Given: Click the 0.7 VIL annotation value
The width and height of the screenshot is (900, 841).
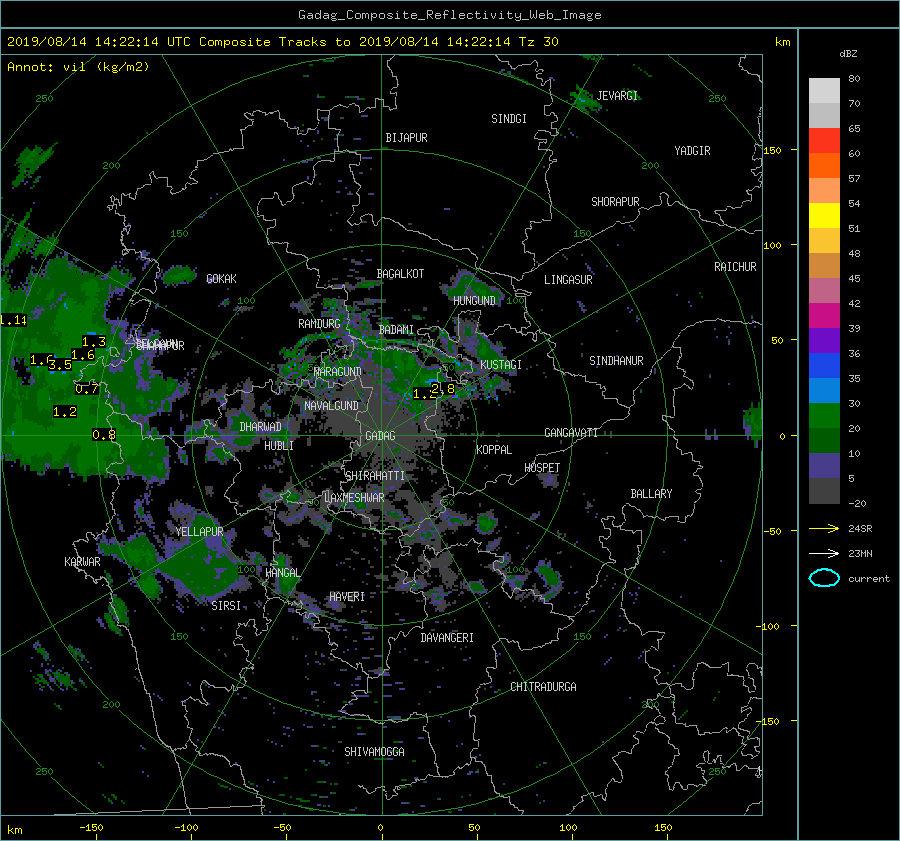Looking at the screenshot, I should click(x=87, y=389).
